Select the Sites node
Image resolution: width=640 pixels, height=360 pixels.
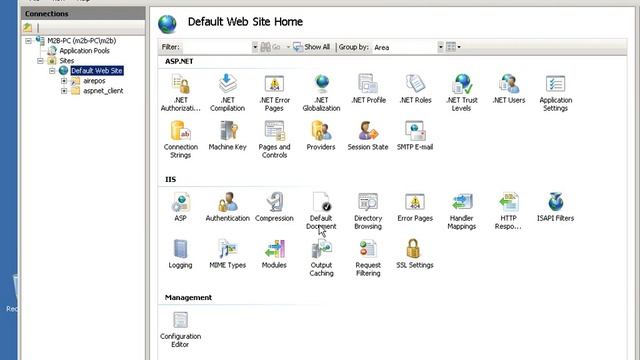tap(67, 61)
